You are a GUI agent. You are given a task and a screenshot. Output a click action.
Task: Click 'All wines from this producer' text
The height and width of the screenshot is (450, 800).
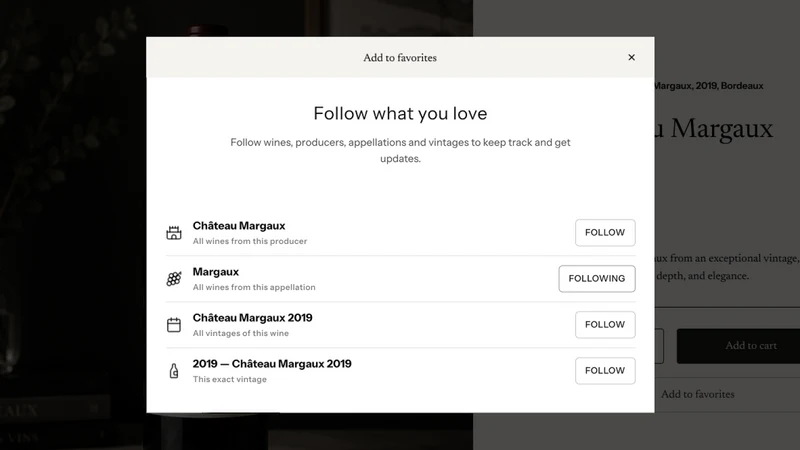coord(250,241)
